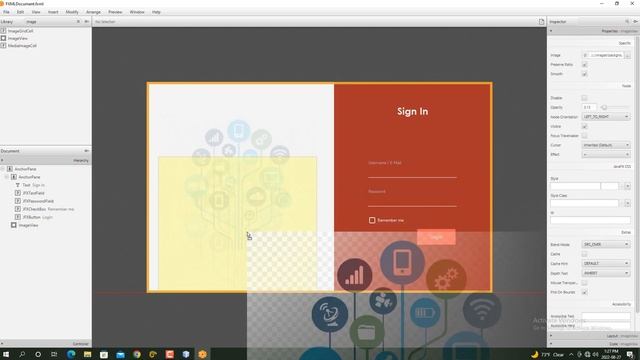The image size is (640, 360).
Task: Click the document icon on the selection bar
Action: coord(542,22)
